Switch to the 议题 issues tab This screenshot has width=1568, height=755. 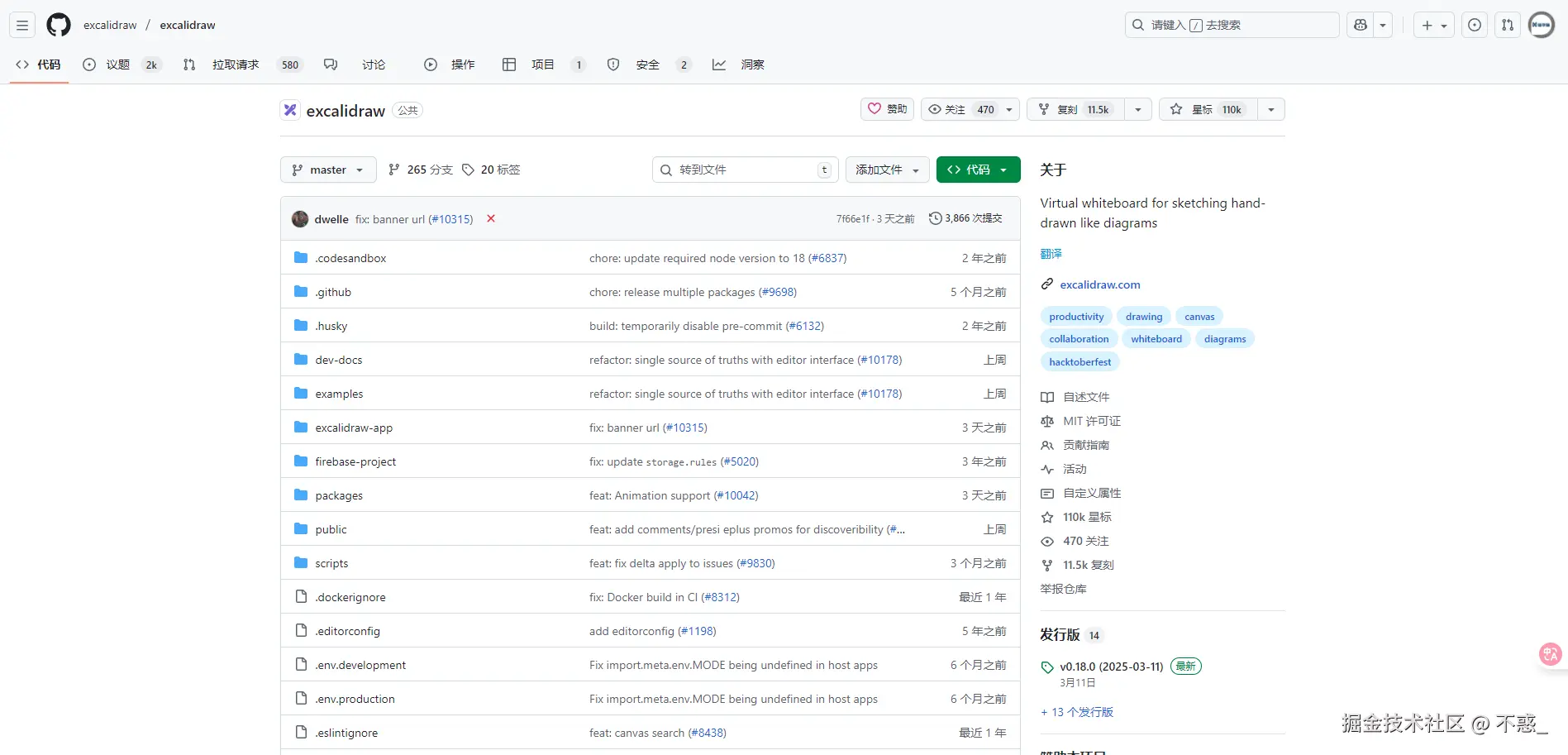(117, 65)
